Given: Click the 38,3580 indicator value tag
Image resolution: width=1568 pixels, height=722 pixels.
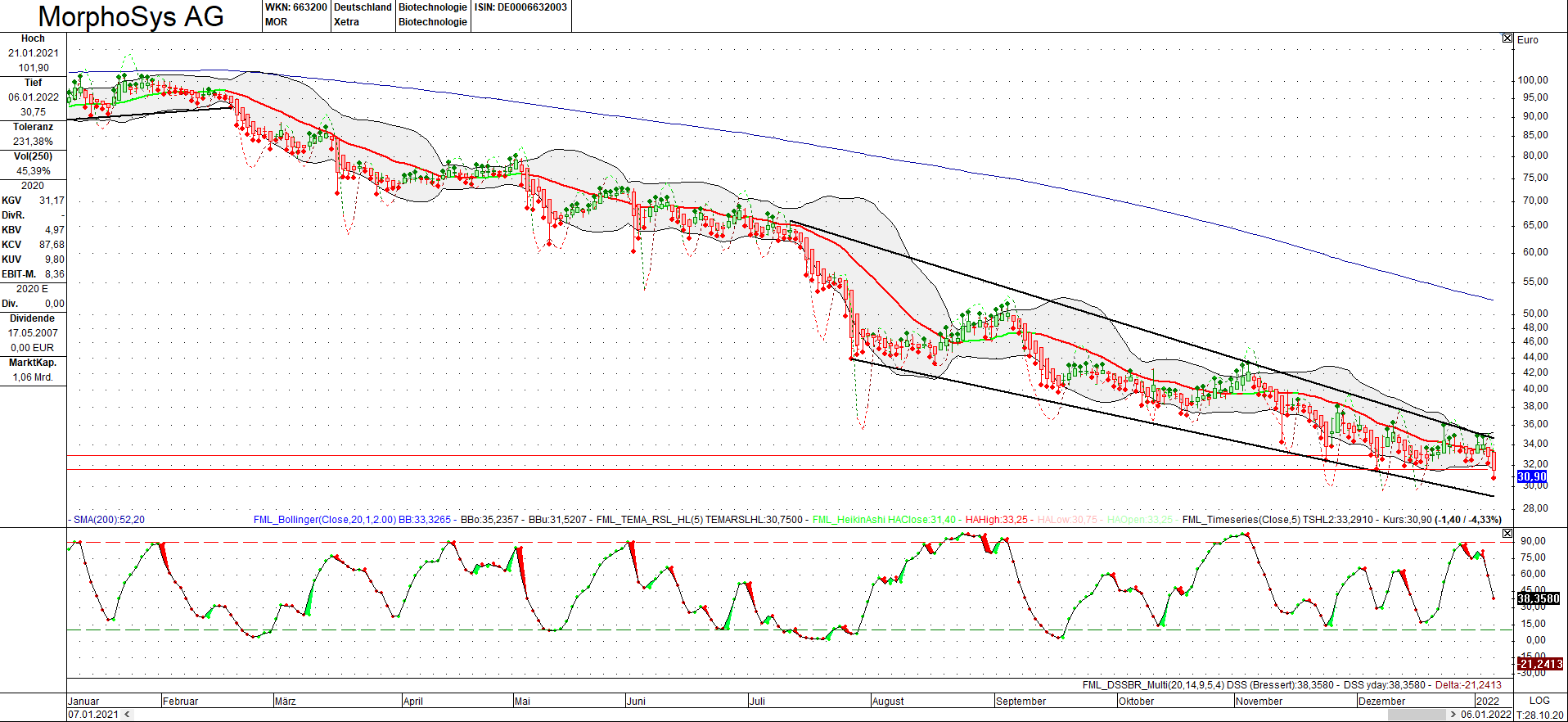Looking at the screenshot, I should click(1539, 598).
